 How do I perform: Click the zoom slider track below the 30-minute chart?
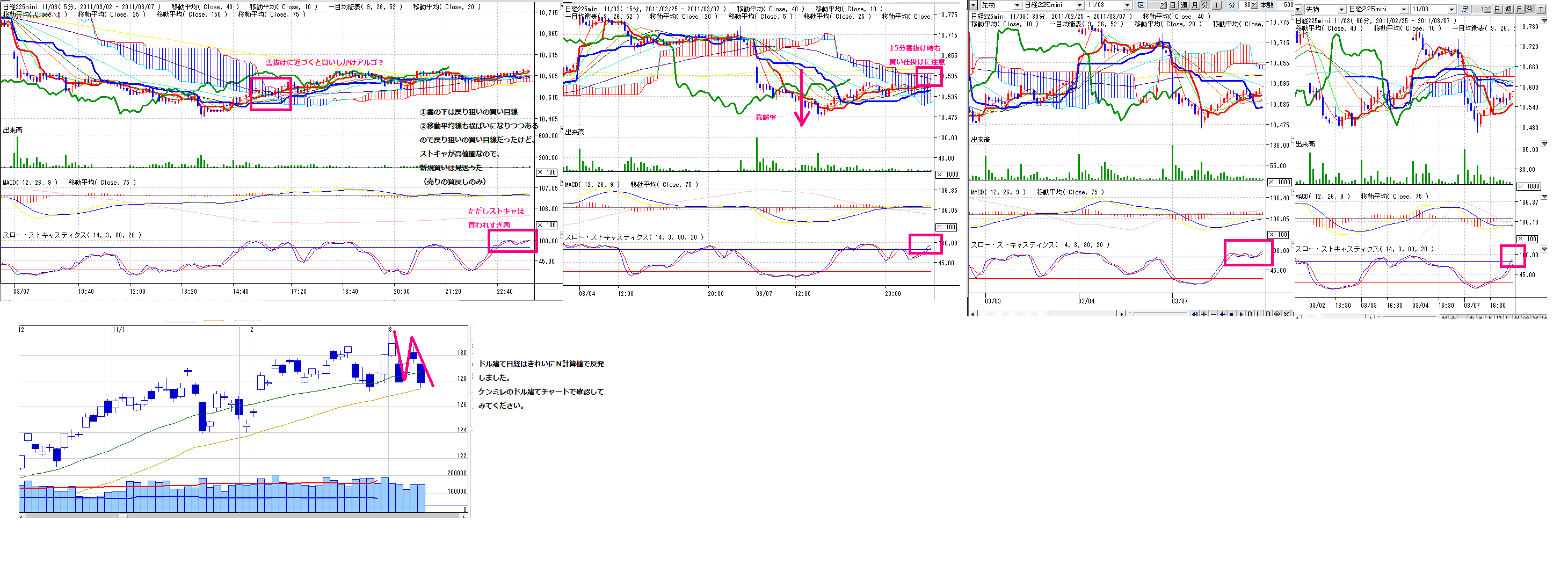[x=1157, y=314]
